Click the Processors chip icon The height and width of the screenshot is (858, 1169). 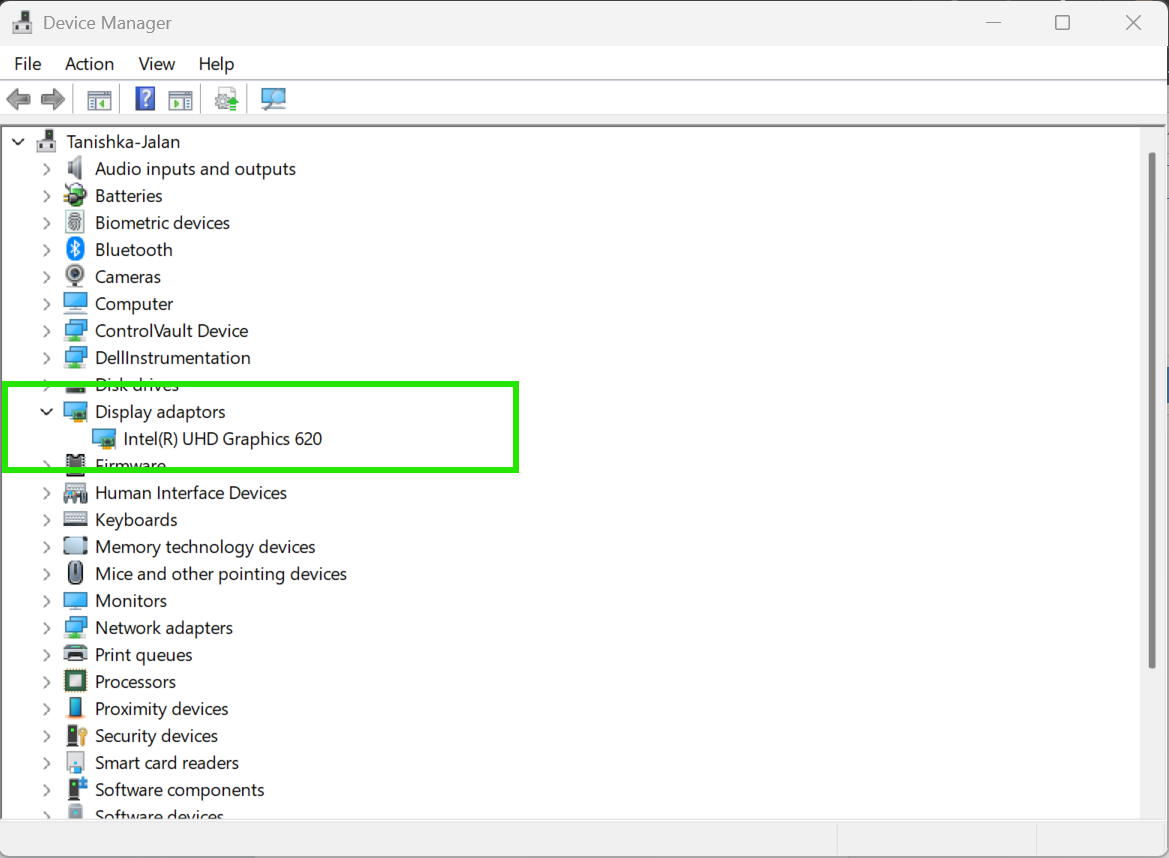click(x=75, y=681)
